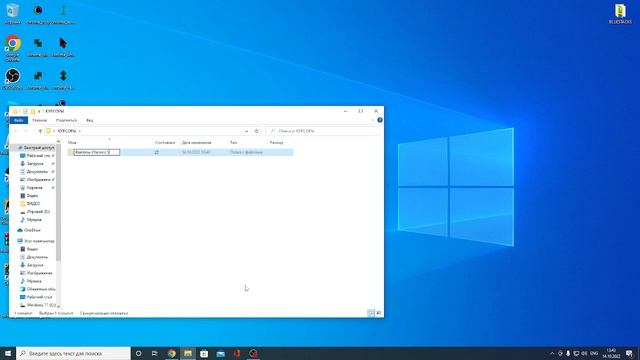
Task: Click the taskbar search box
Action: 73,353
